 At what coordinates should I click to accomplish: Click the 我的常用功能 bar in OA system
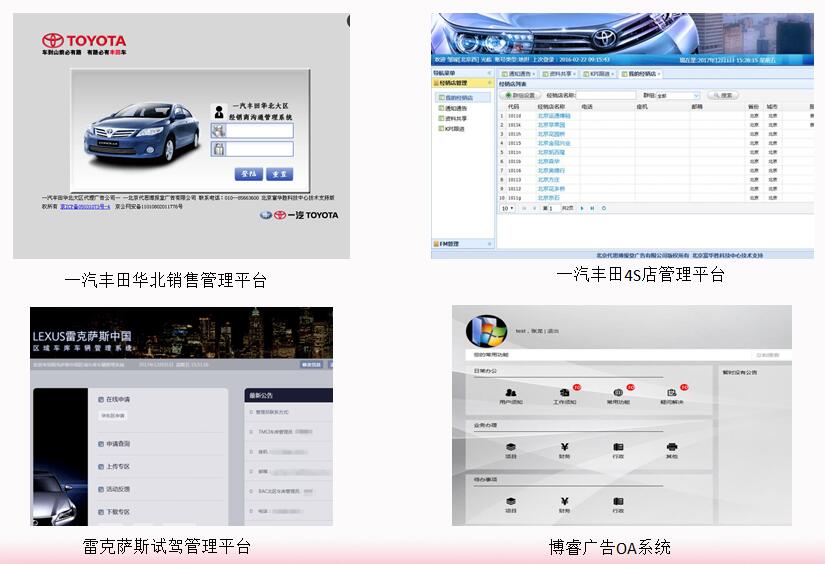click(x=629, y=355)
